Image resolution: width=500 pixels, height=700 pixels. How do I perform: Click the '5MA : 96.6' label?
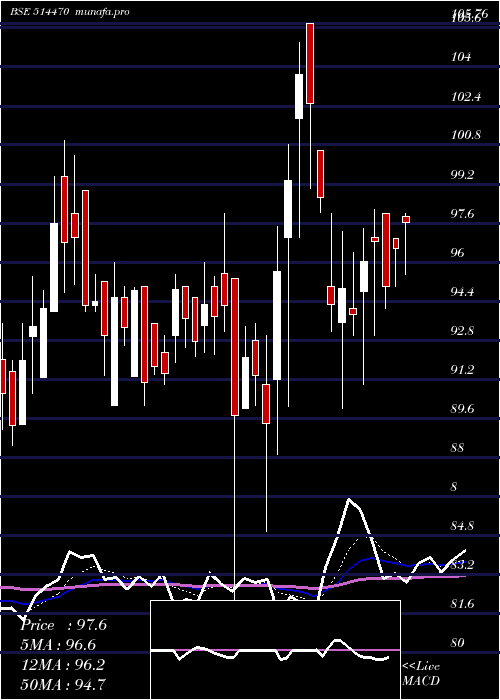[x=58, y=645]
